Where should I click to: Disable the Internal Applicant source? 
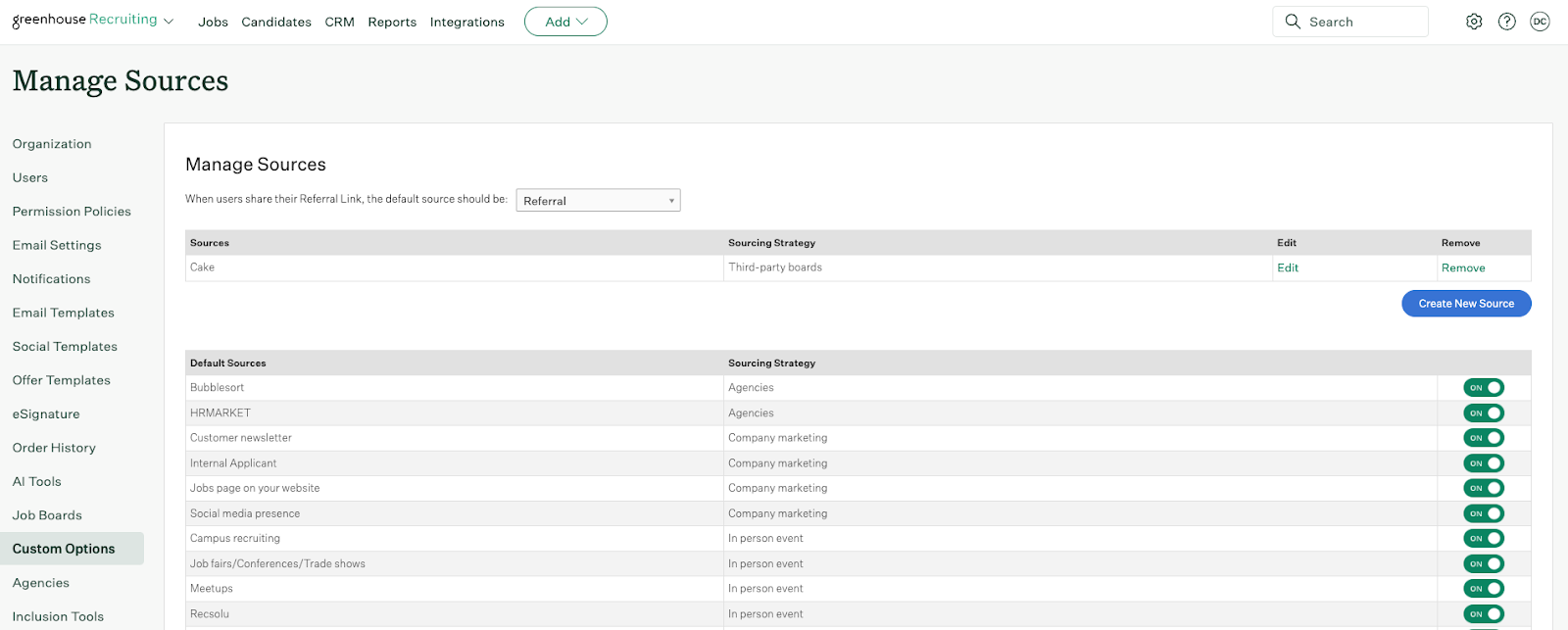(x=1484, y=463)
